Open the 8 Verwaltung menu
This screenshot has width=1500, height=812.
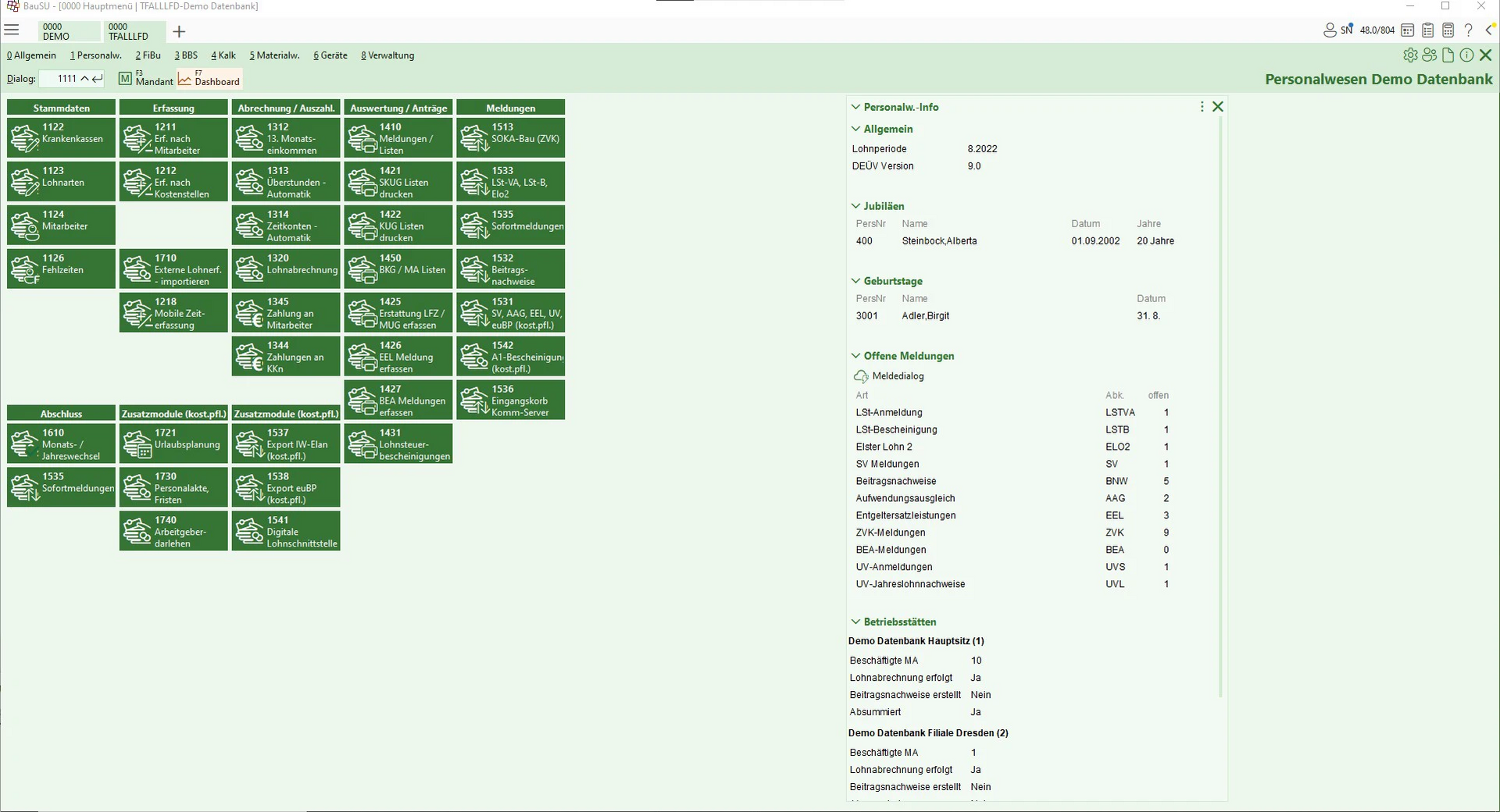pyautogui.click(x=387, y=55)
